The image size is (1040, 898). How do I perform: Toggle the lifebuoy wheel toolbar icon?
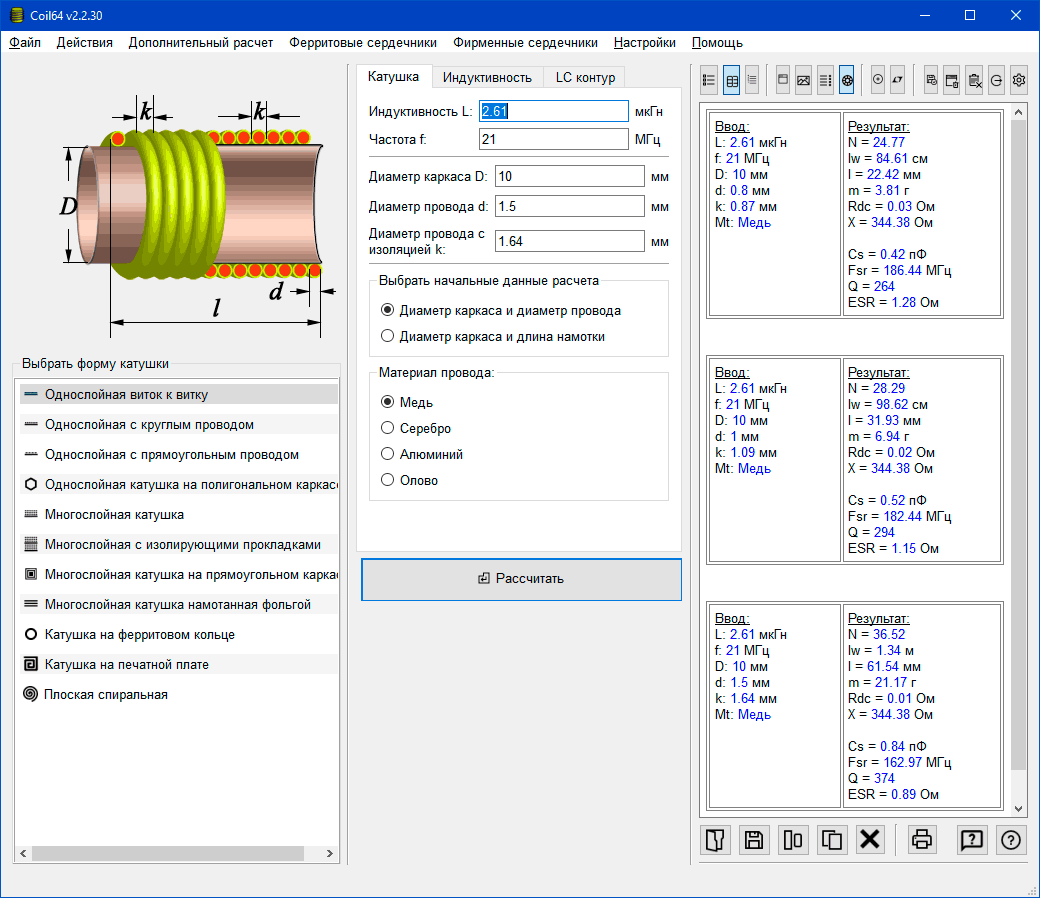847,80
